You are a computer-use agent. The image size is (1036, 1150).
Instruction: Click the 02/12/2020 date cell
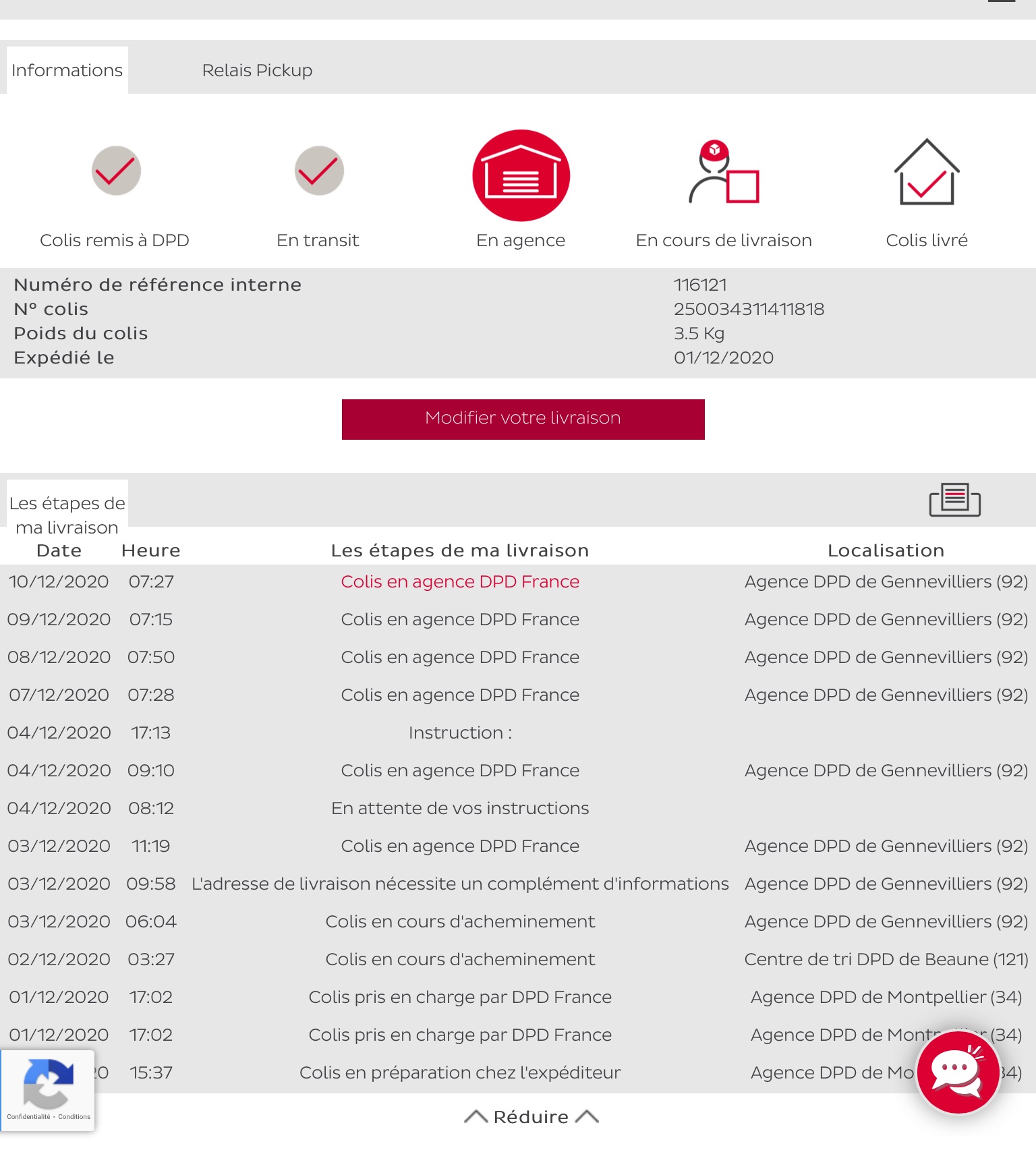coord(59,959)
